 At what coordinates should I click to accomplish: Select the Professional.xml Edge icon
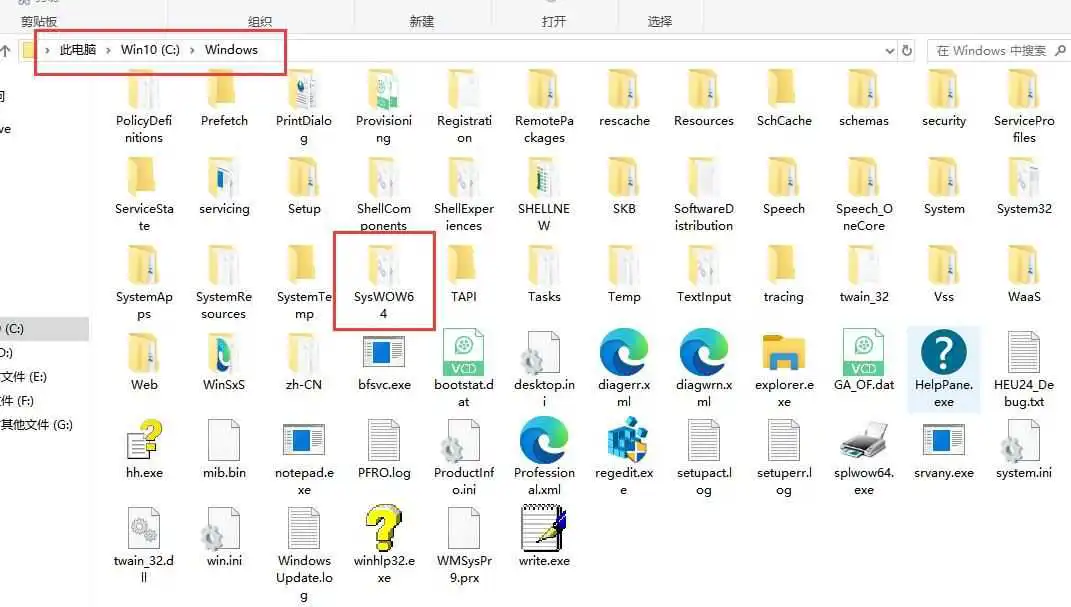click(x=544, y=440)
